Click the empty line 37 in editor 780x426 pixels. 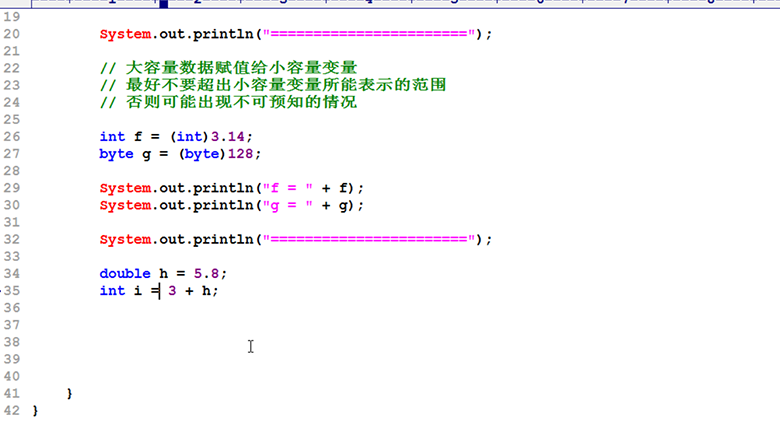click(x=300, y=325)
